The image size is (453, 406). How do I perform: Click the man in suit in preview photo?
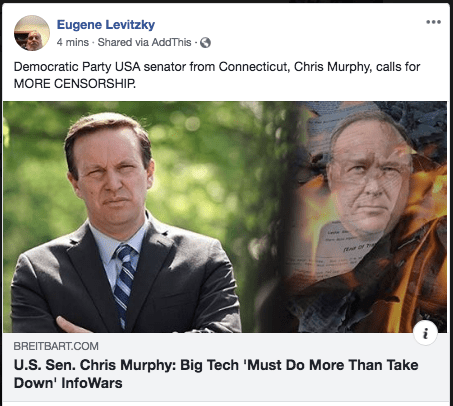tap(125, 223)
